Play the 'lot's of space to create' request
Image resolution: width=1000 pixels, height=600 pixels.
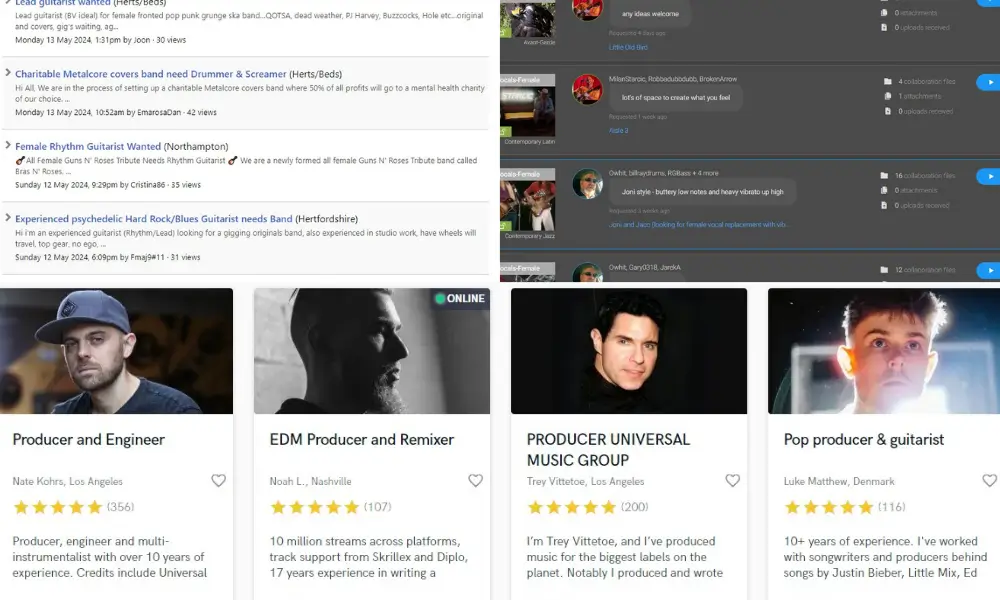pyautogui.click(x=989, y=82)
